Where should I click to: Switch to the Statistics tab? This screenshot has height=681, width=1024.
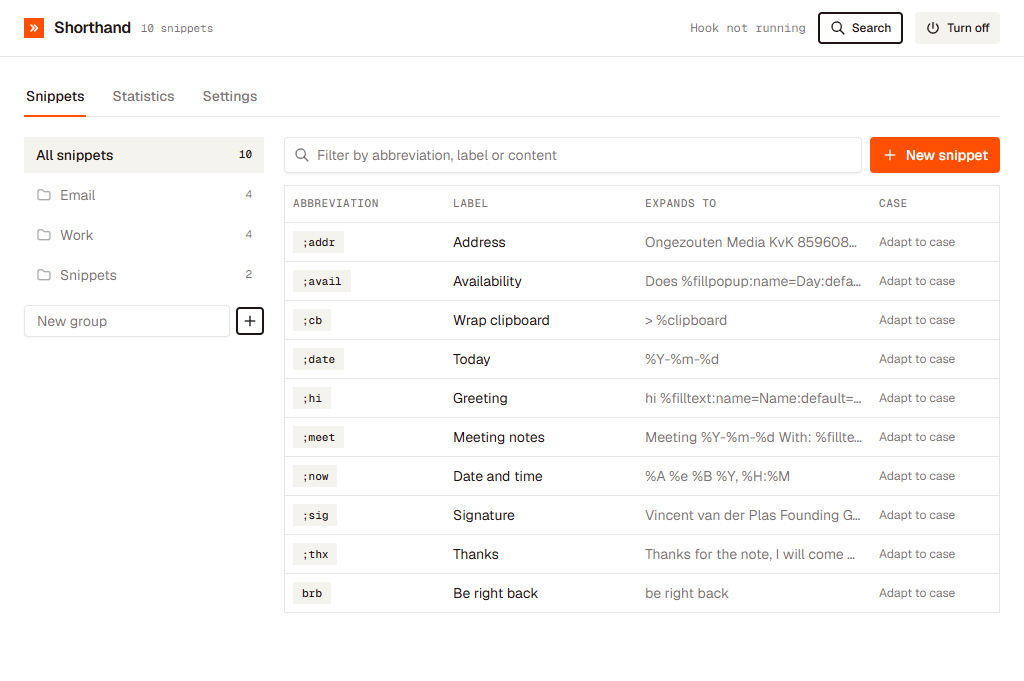coord(144,97)
